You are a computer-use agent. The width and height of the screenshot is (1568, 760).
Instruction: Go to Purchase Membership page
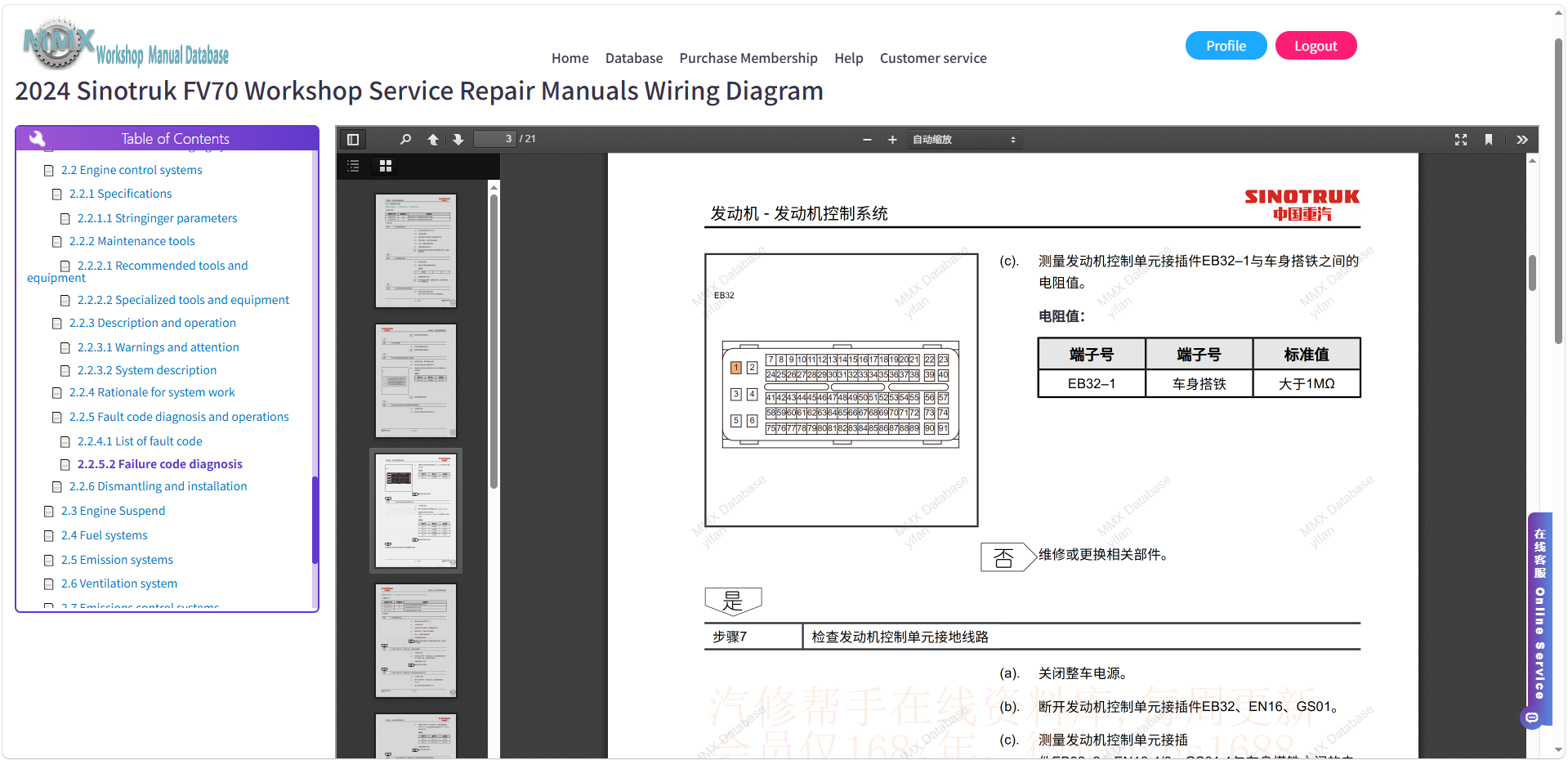click(x=748, y=58)
